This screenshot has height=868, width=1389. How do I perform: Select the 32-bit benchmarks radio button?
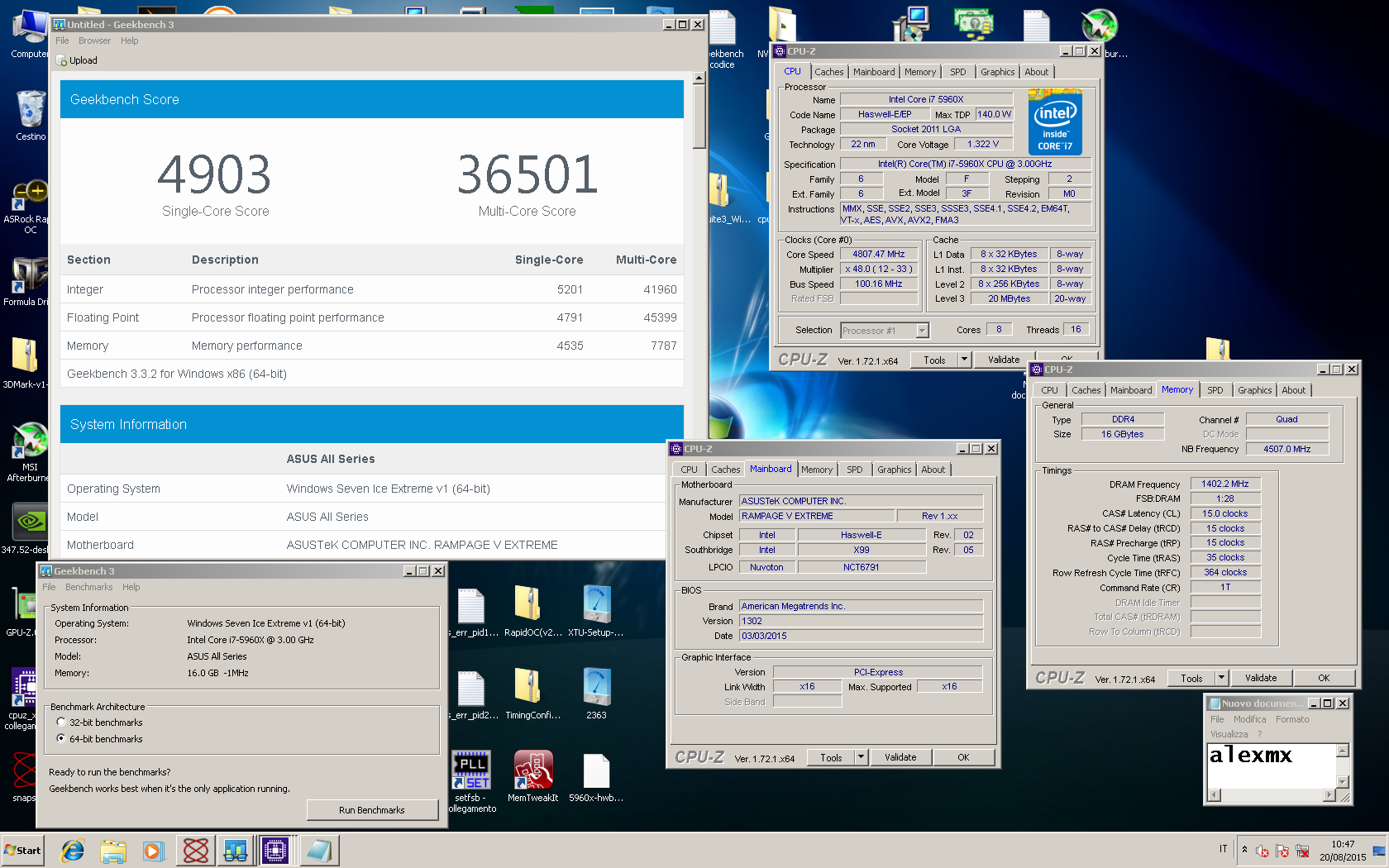tap(61, 723)
